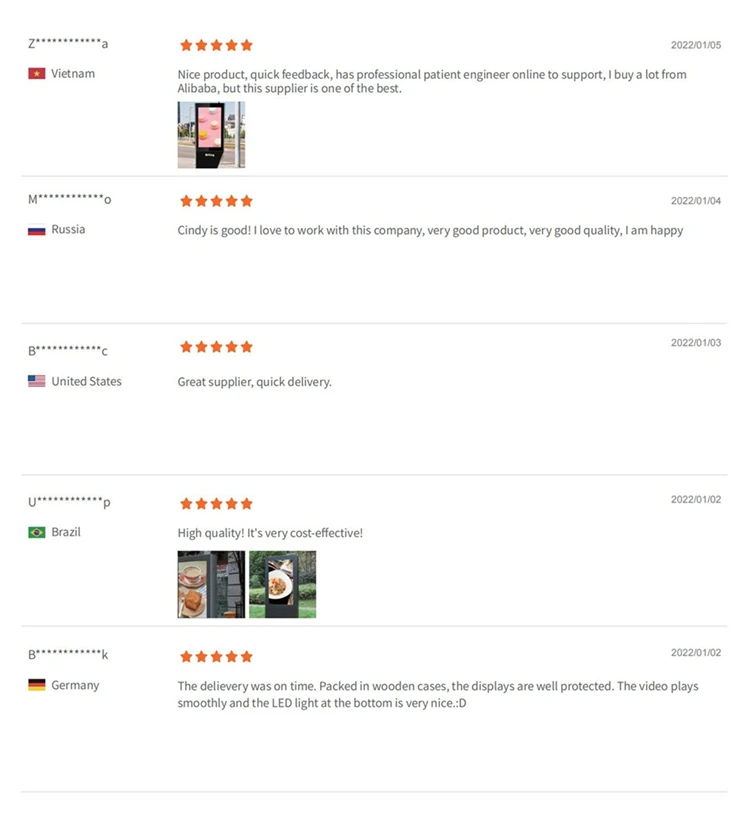Open the food plate kiosk photo in Brazil review
Viewport: 750px width, 840px height.
coord(282,584)
